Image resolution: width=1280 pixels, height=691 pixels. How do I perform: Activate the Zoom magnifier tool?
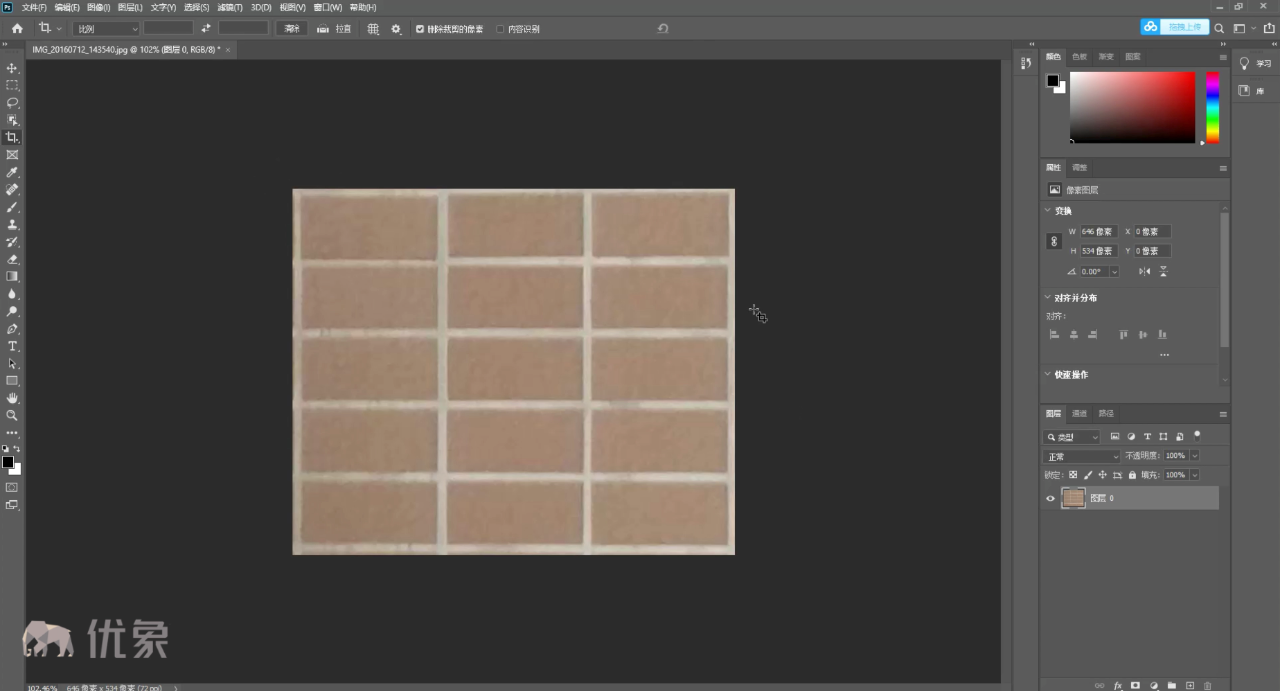pos(12,414)
